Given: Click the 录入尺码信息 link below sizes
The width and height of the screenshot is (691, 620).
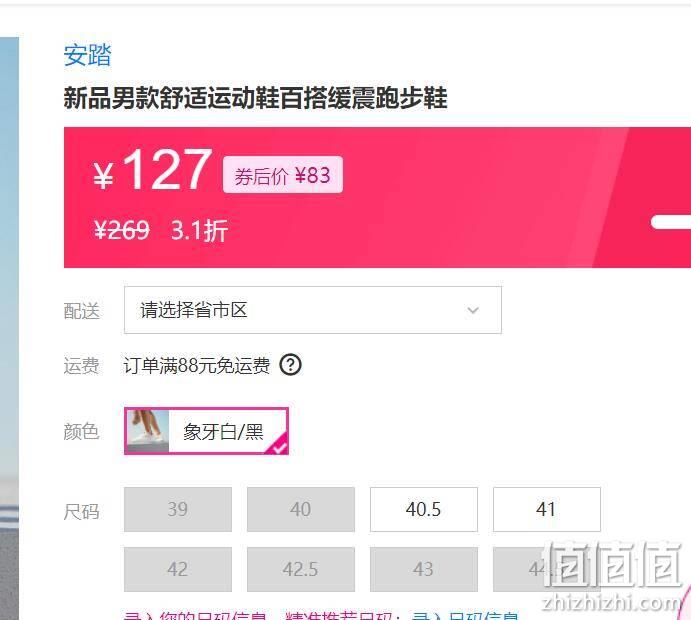Looking at the screenshot, I should 465,615.
